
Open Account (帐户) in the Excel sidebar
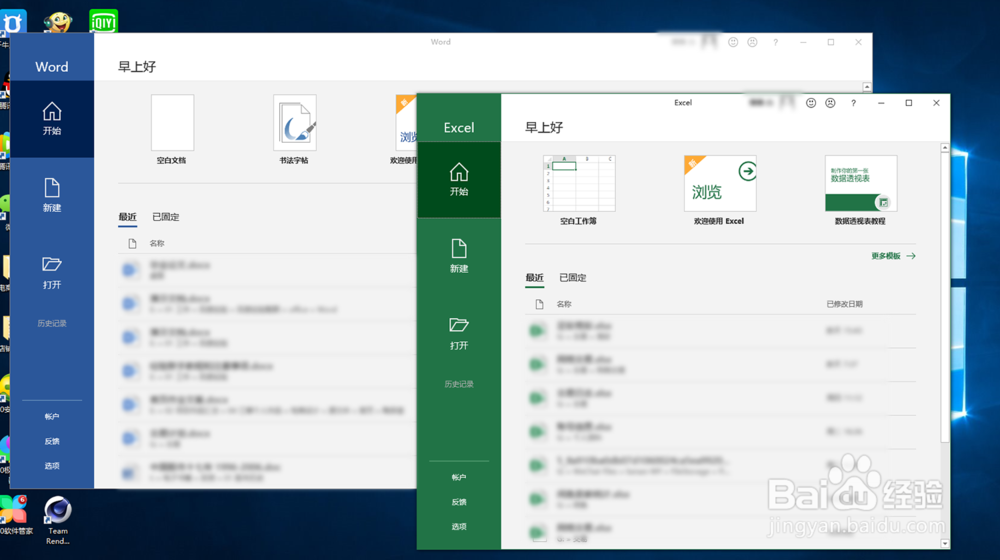459,477
